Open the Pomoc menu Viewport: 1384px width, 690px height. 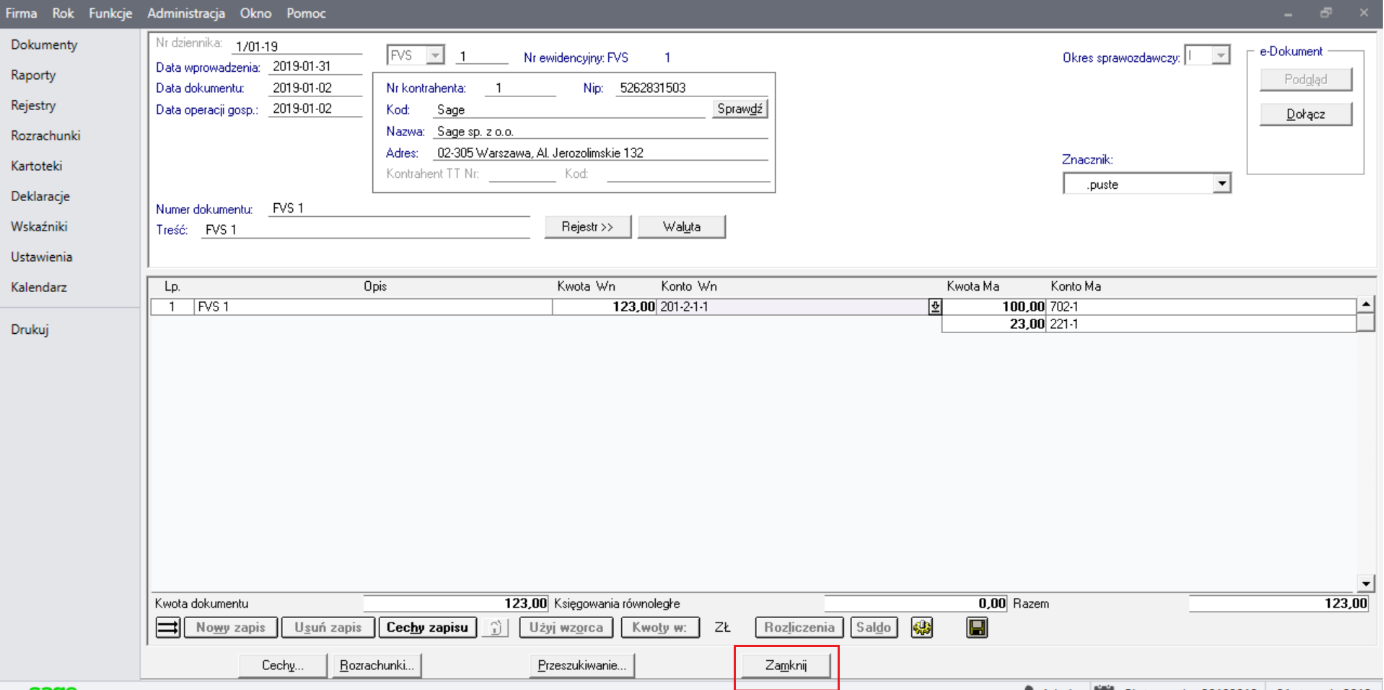click(306, 13)
